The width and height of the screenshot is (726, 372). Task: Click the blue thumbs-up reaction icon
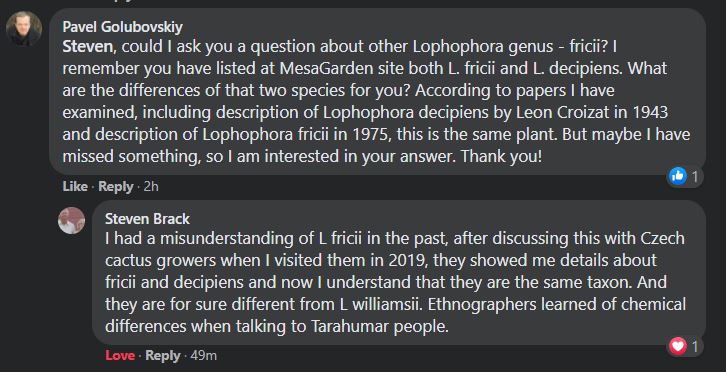[x=678, y=176]
